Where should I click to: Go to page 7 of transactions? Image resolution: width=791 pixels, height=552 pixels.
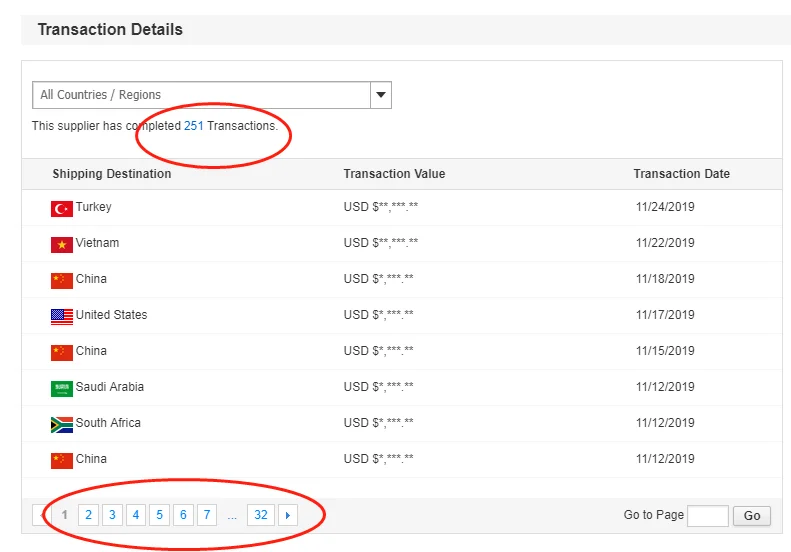tap(207, 515)
